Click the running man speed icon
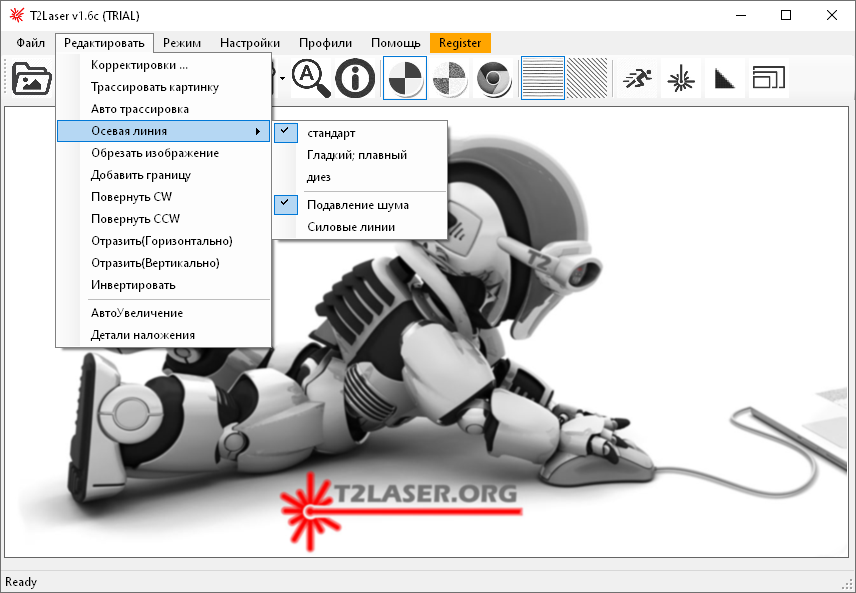856x593 pixels. point(637,79)
